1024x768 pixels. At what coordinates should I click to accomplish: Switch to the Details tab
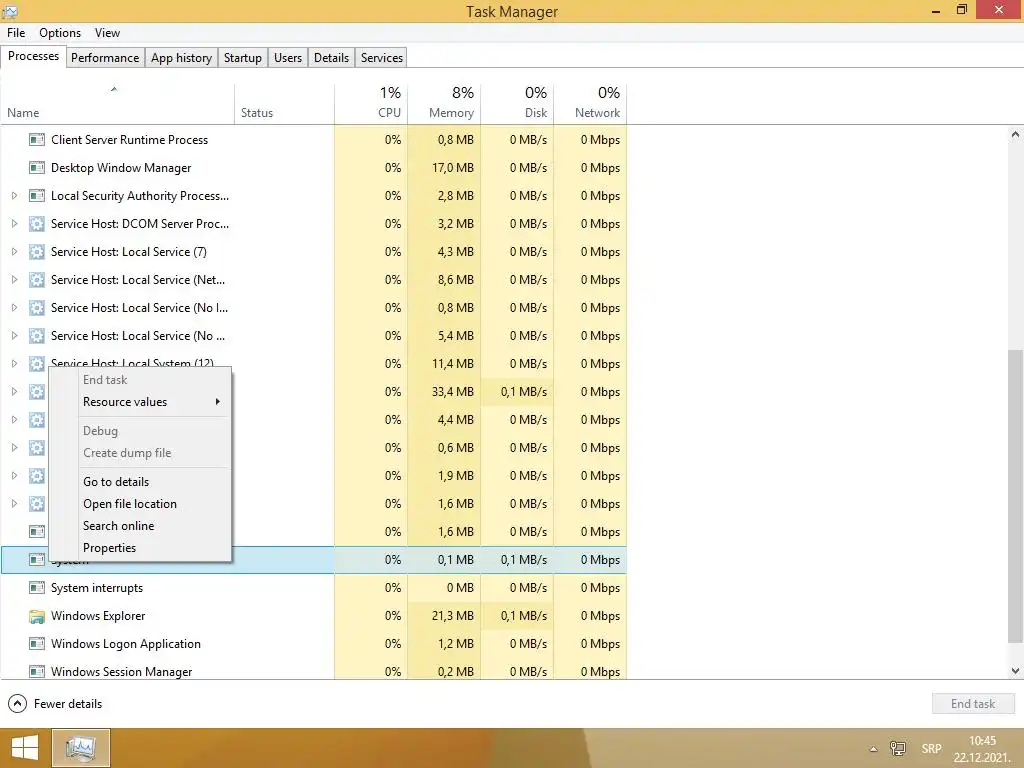coord(331,57)
